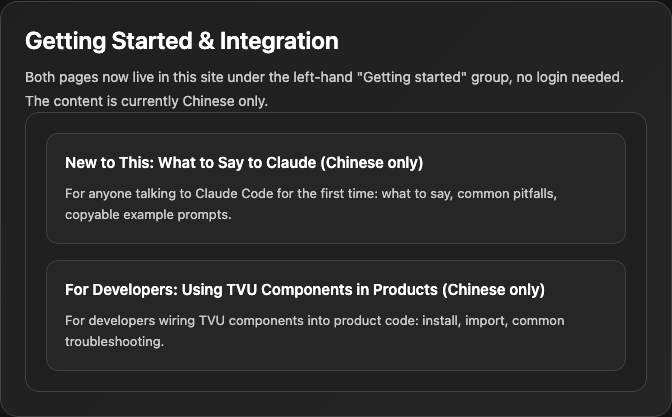Click the intro line mentioning left-hand "Getting started" group
The height and width of the screenshot is (417, 672).
click(x=324, y=77)
